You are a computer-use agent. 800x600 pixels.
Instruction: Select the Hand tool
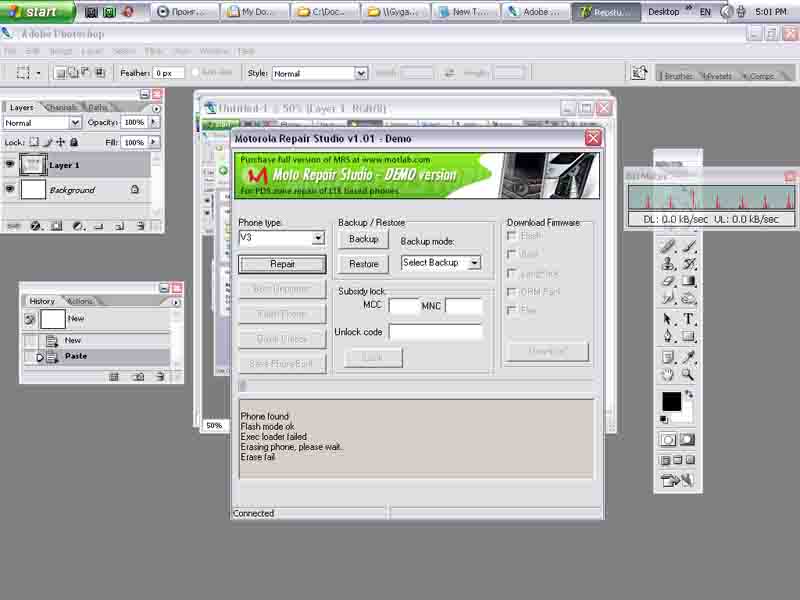coord(668,375)
